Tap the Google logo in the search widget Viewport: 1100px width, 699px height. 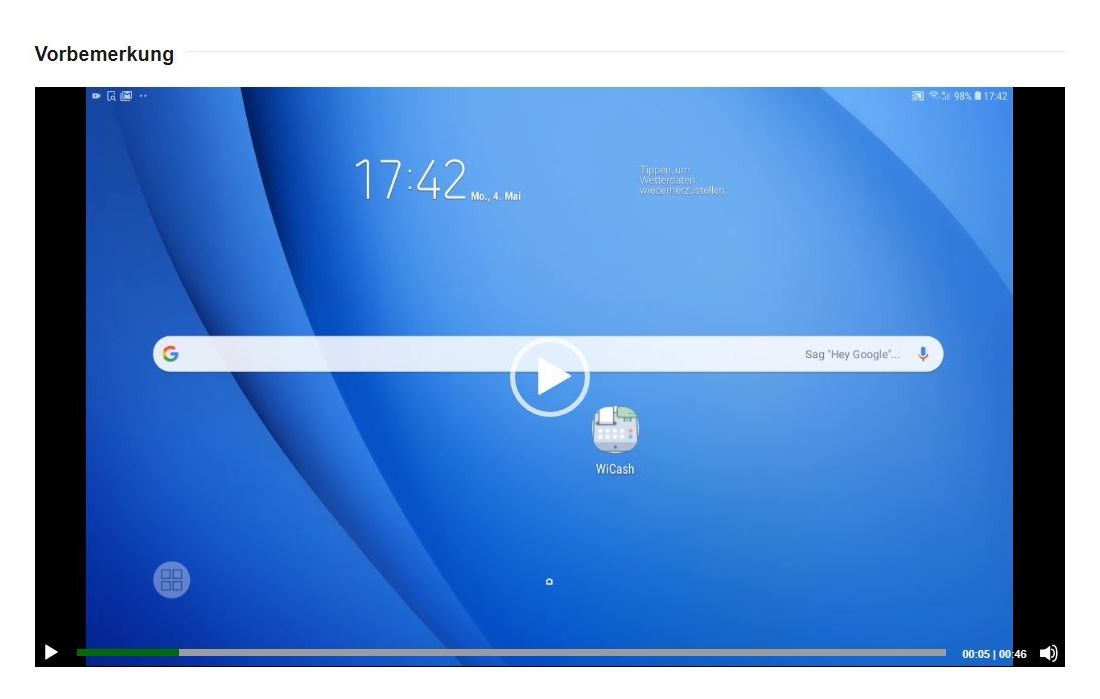tap(171, 354)
